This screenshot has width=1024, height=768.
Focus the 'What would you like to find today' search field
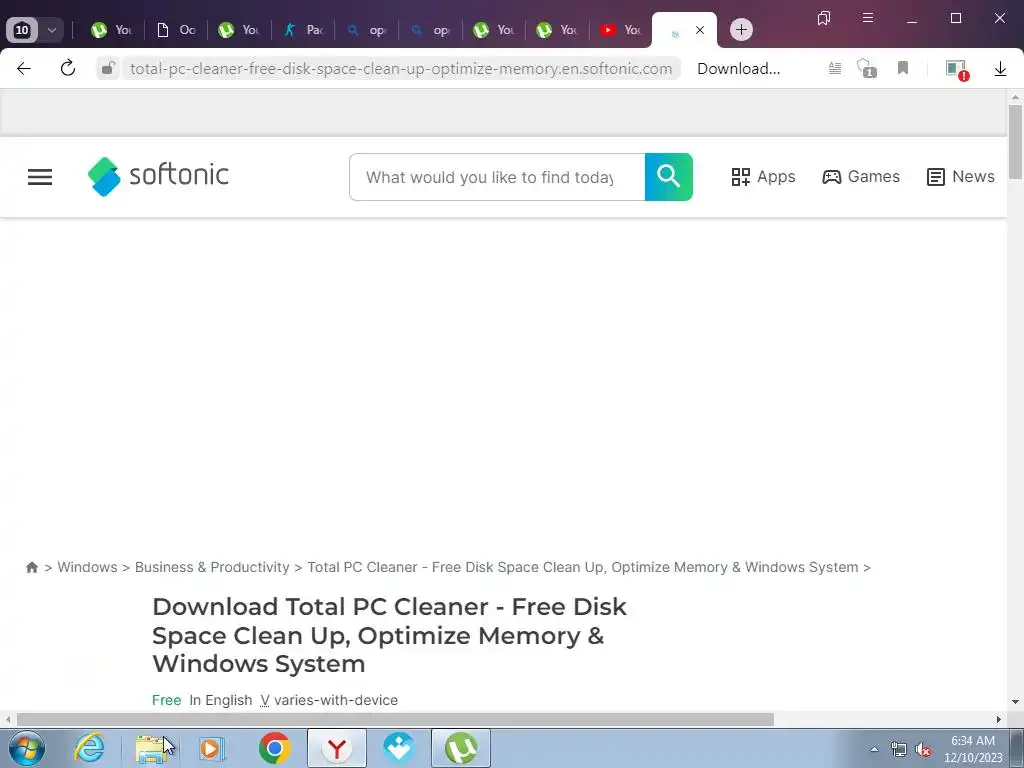497,177
